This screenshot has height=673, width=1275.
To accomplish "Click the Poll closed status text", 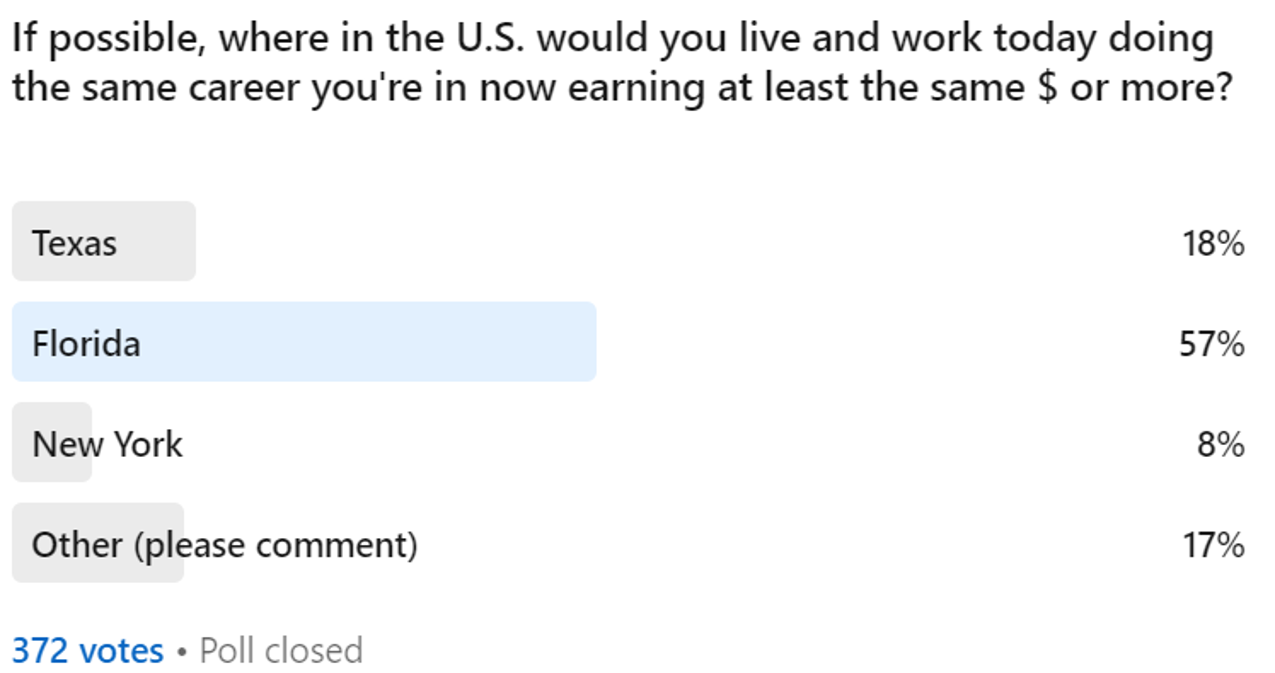I will click(281, 651).
